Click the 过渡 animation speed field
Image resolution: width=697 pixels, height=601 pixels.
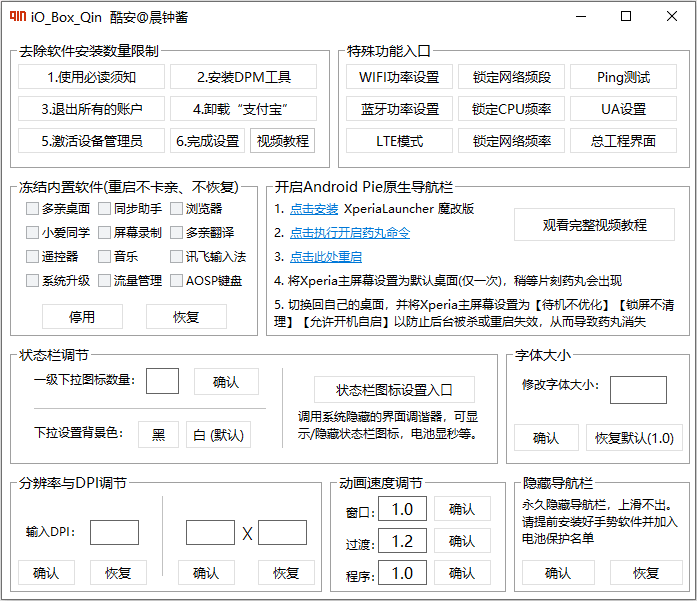[x=402, y=541]
